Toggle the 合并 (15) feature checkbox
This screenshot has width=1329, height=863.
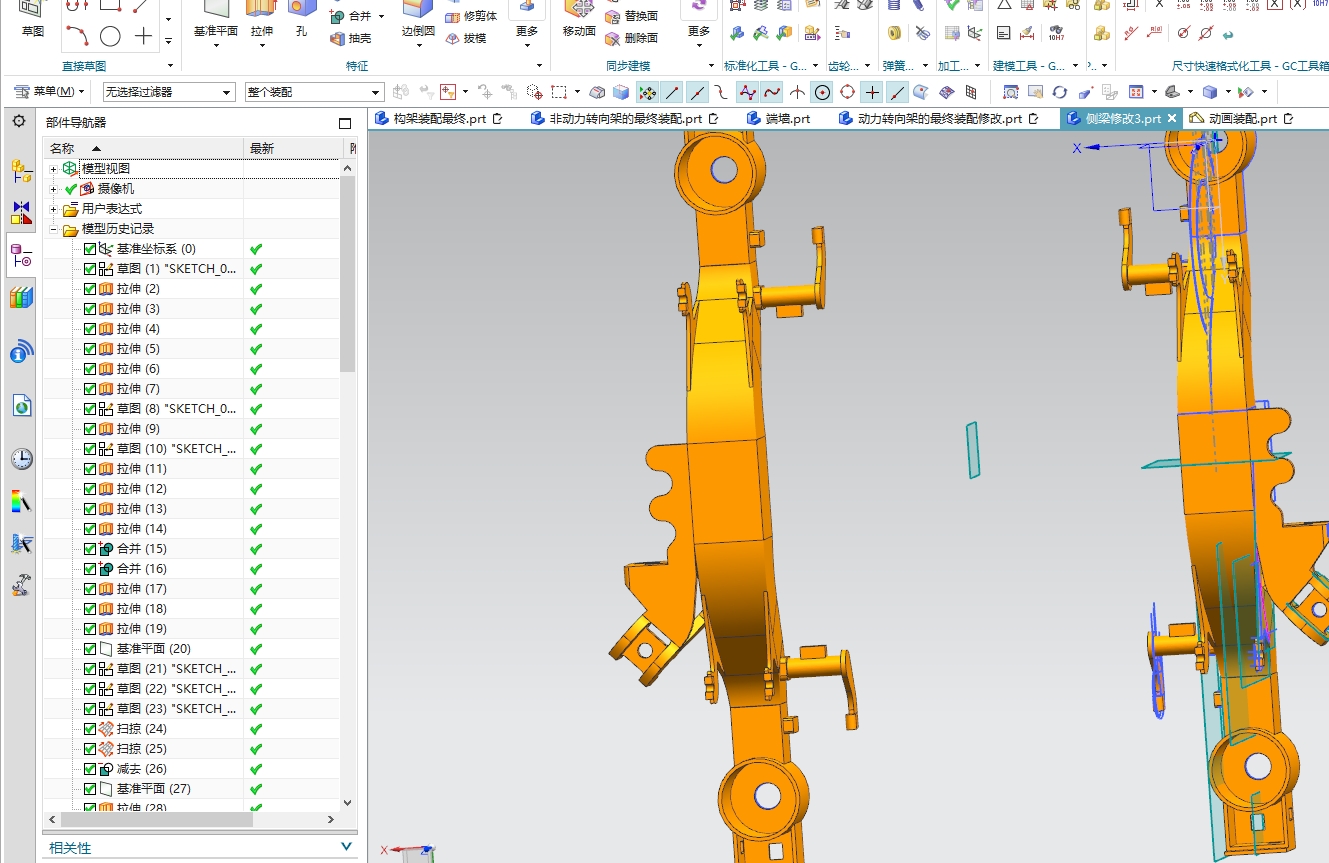[90, 549]
